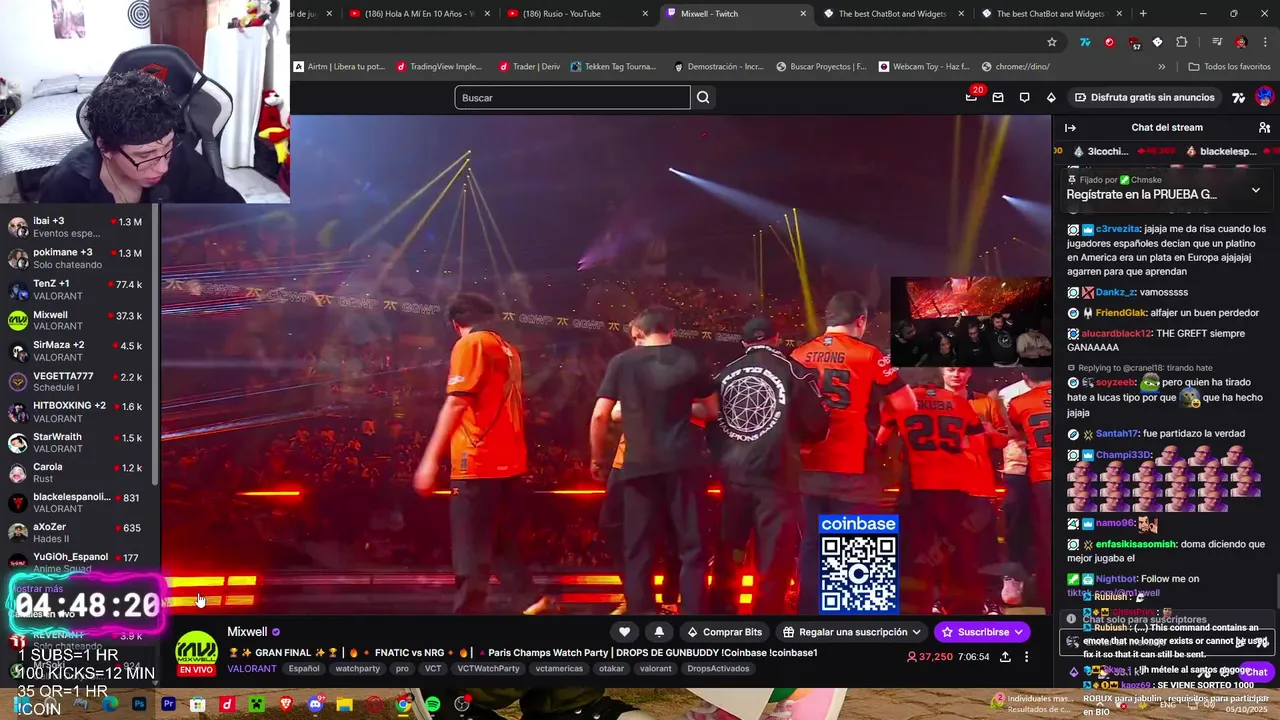Screen dimensions: 1280x720
Task: Click into the Buscar search field
Action: coord(572,97)
